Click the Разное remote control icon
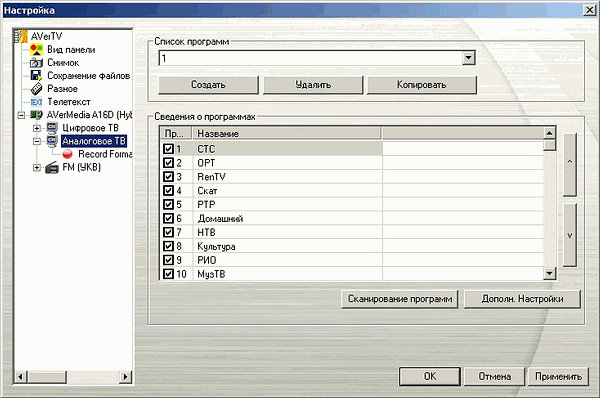The width and height of the screenshot is (600, 398). coord(36,89)
